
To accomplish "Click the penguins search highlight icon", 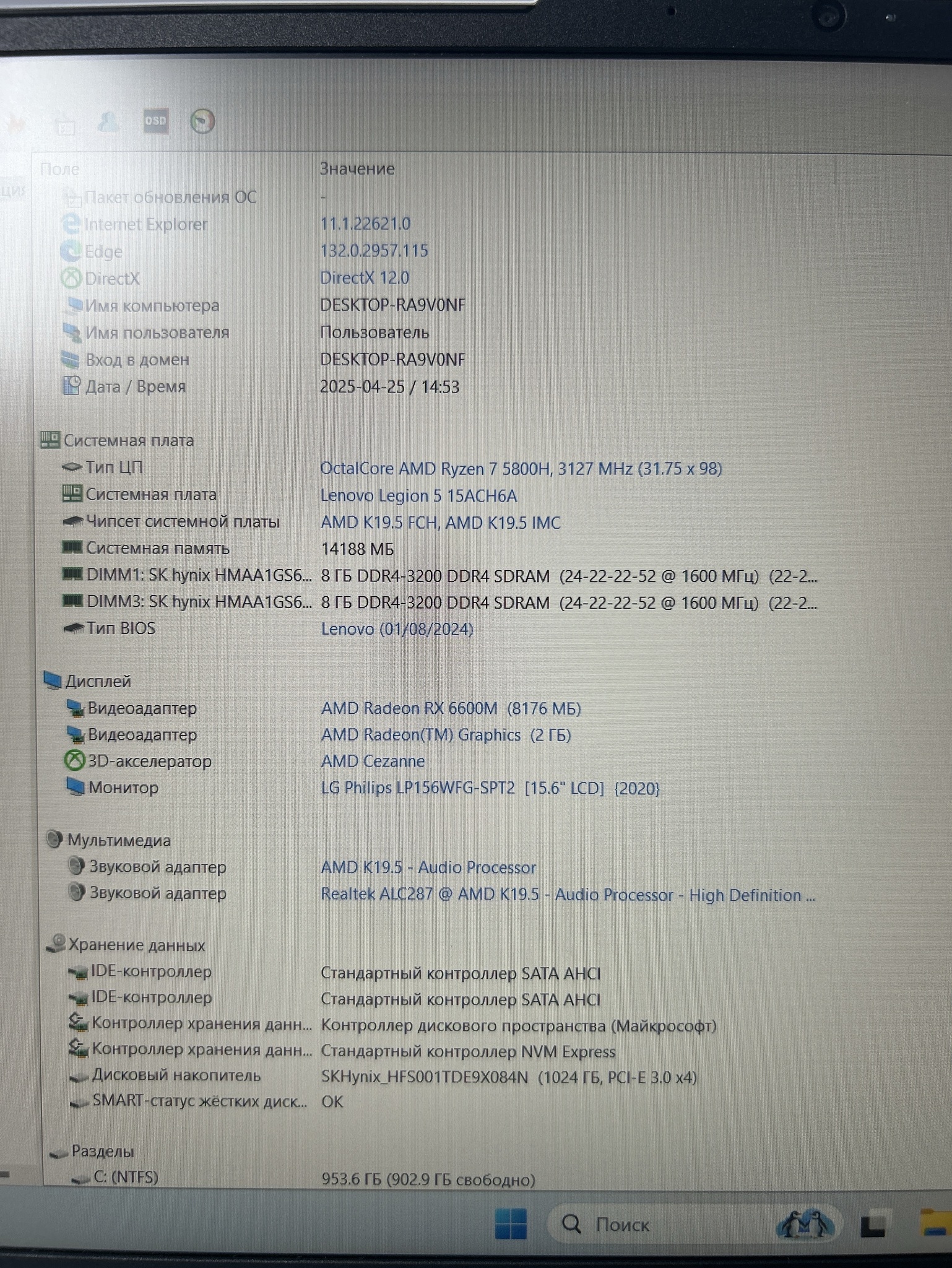I will 805,1224.
